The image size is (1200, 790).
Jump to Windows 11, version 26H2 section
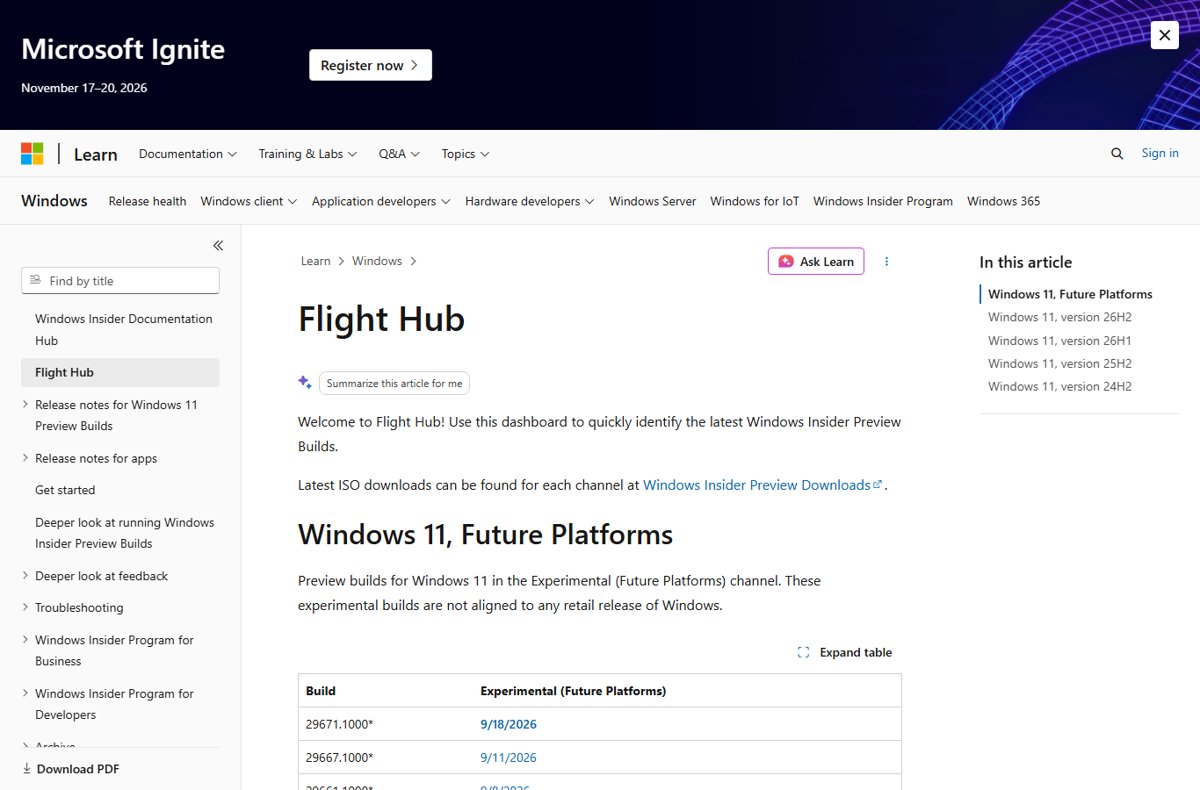point(1060,317)
